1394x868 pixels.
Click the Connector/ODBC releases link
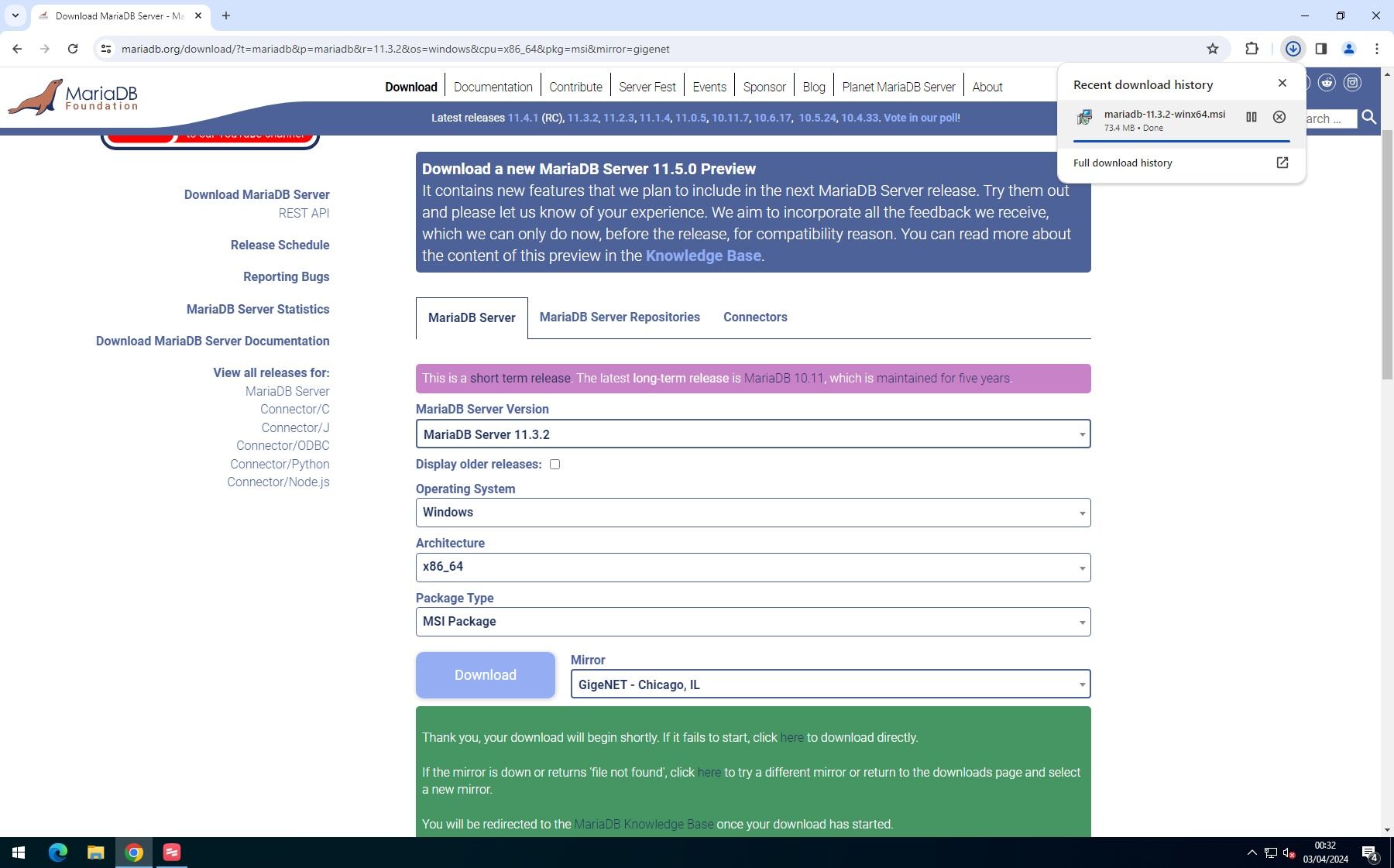[x=283, y=446]
